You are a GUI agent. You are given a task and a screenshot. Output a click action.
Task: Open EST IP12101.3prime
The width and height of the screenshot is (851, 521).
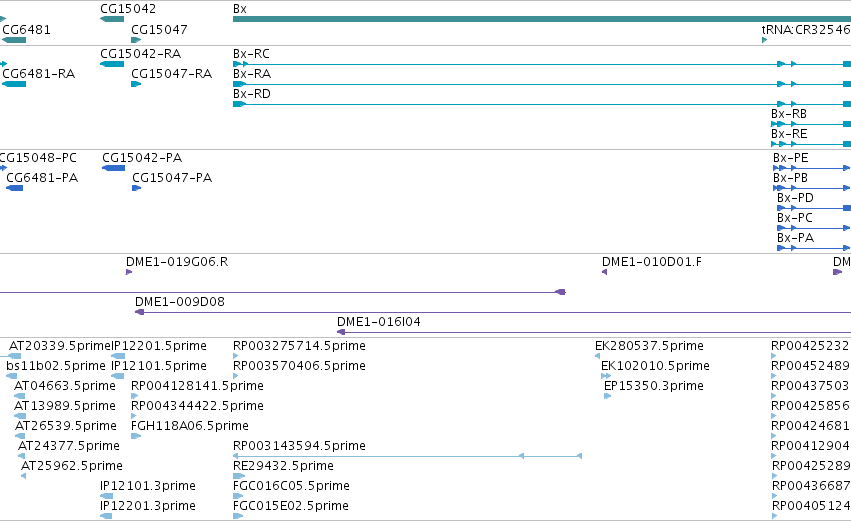click(x=148, y=487)
